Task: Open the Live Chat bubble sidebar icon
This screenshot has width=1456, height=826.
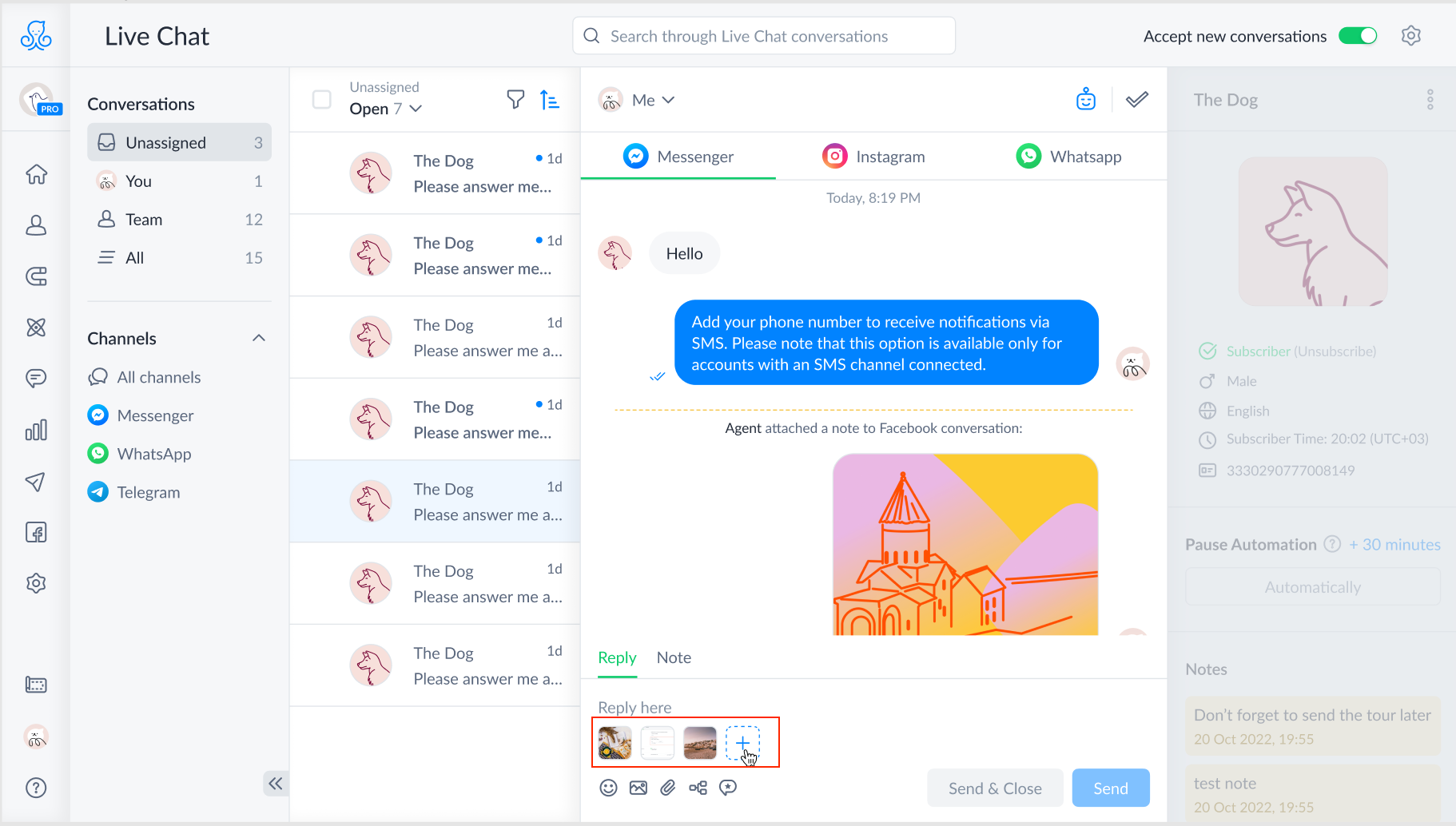Action: (36, 378)
